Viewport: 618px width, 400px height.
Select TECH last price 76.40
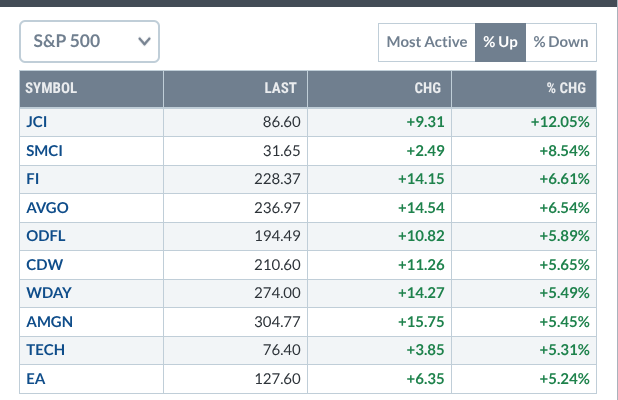click(281, 350)
